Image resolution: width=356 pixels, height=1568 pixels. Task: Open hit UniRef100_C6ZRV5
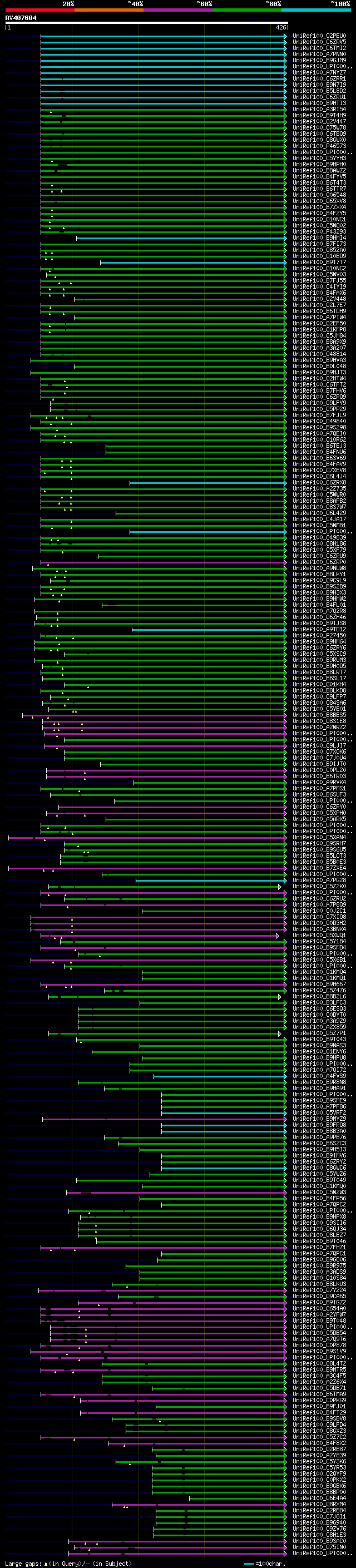[x=319, y=42]
